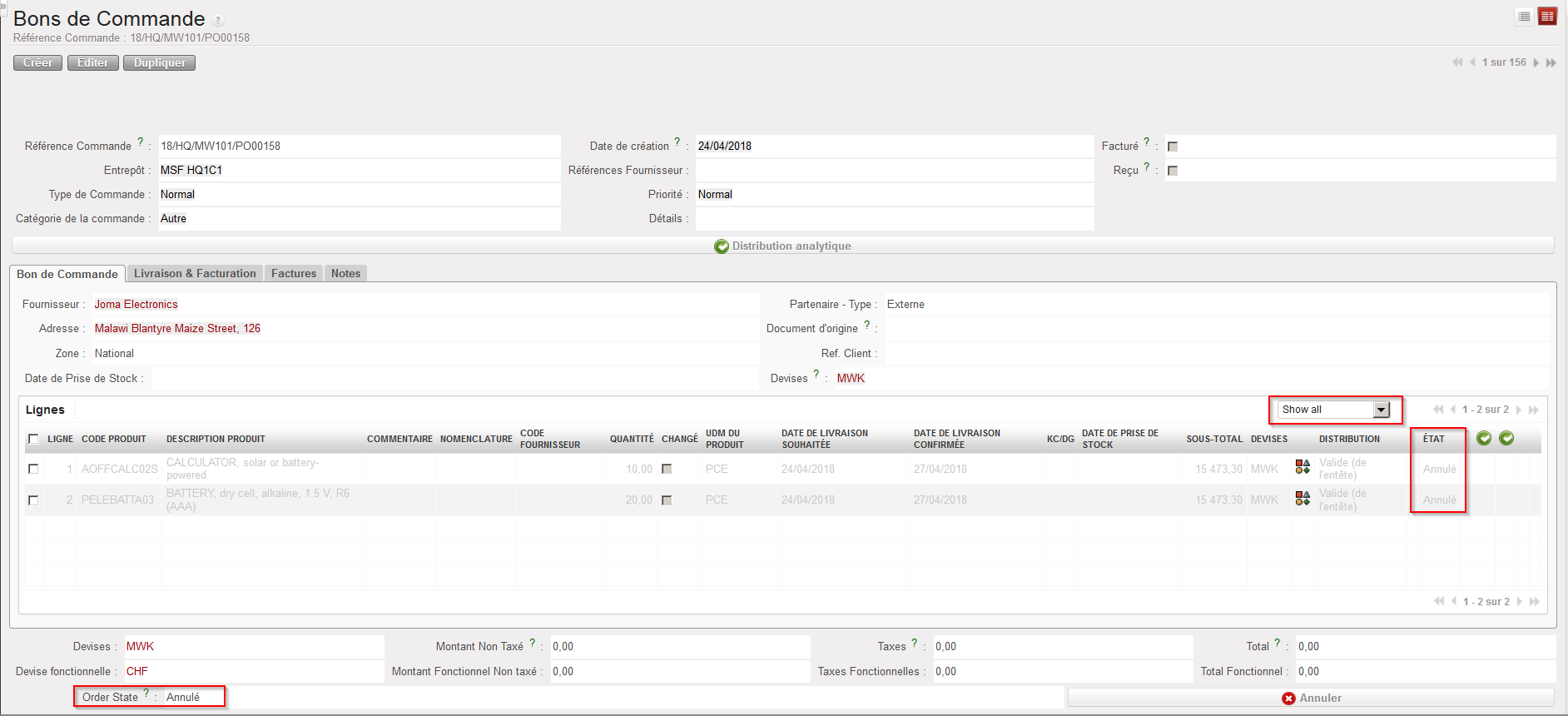Open supplier link Joma Electronics
The image size is (1568, 716).
point(136,305)
